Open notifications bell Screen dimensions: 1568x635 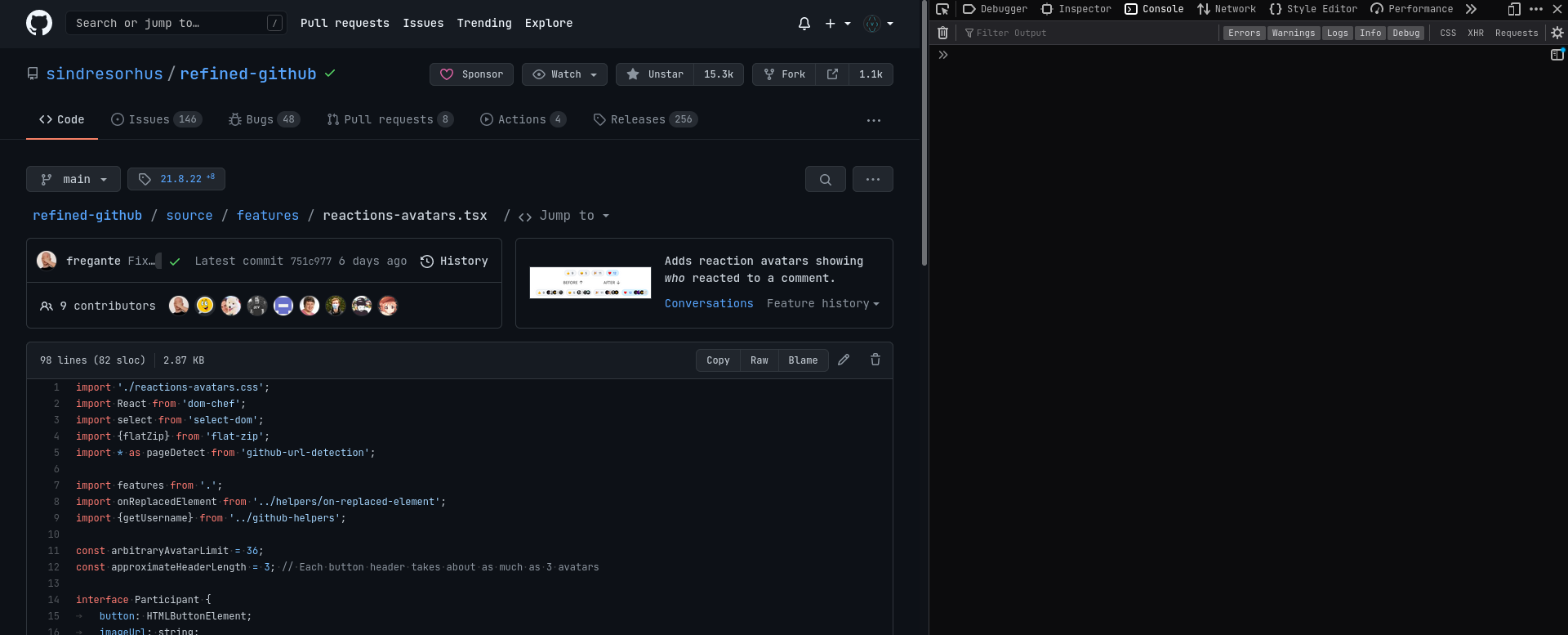coord(804,24)
